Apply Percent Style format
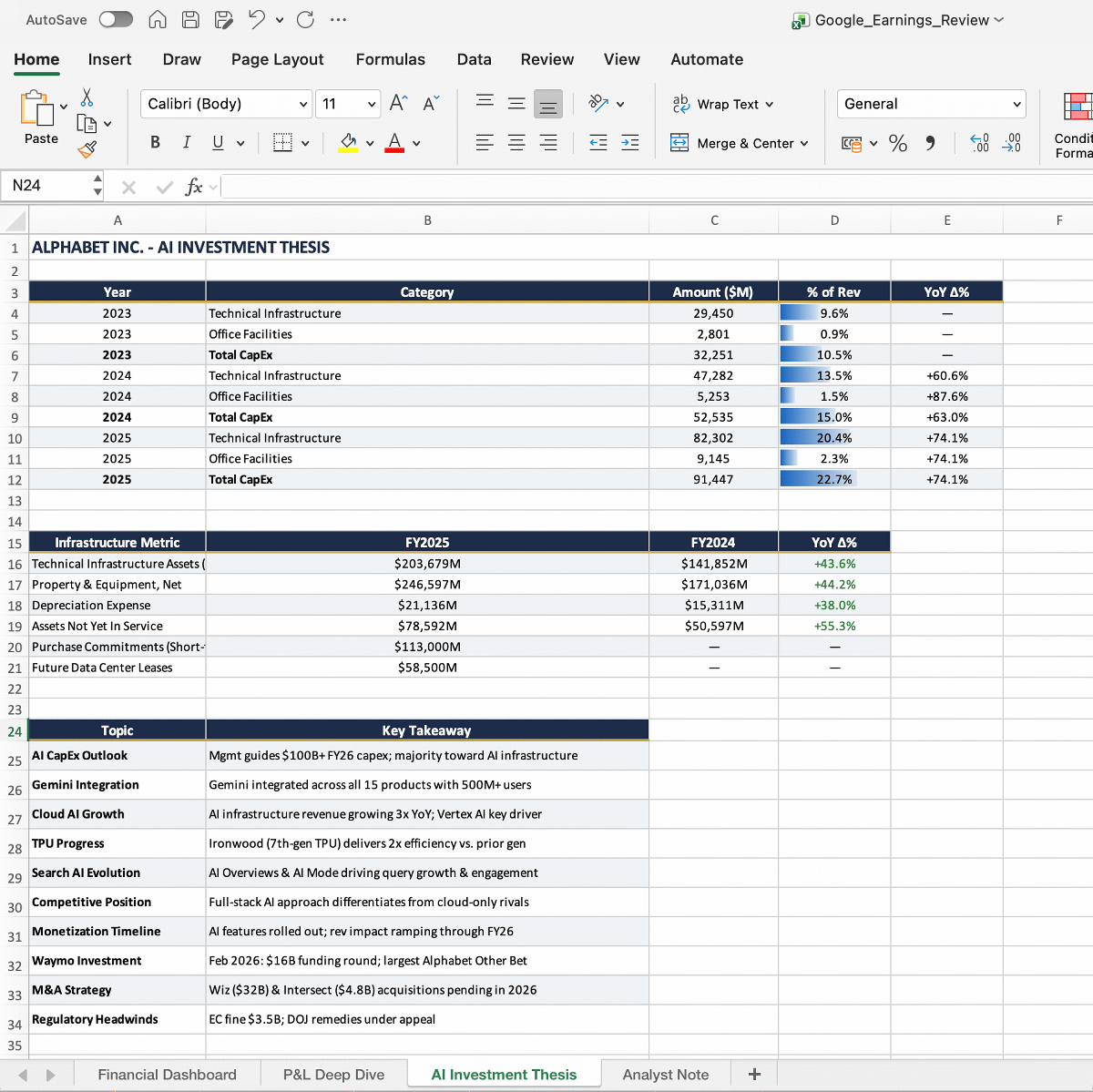1093x1092 pixels. (898, 143)
